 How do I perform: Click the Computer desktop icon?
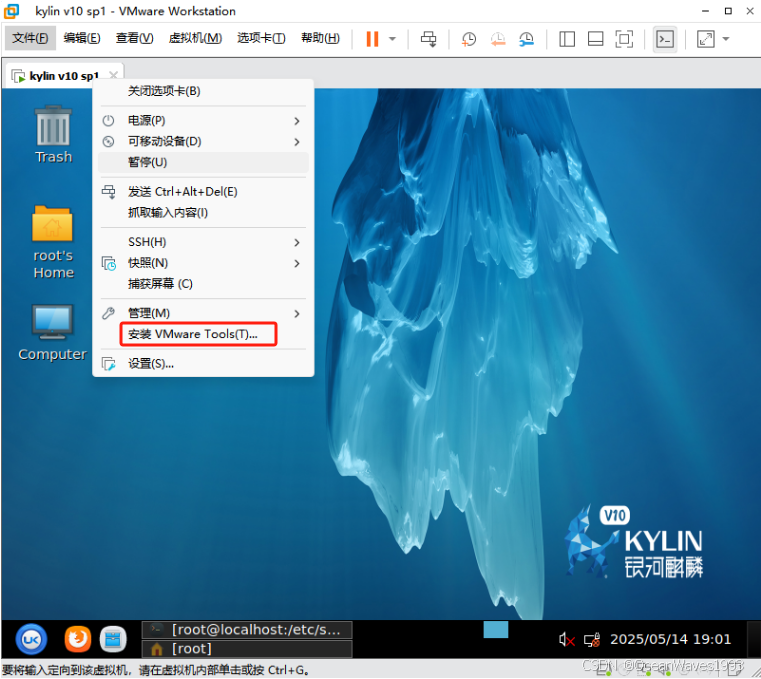(x=52, y=332)
